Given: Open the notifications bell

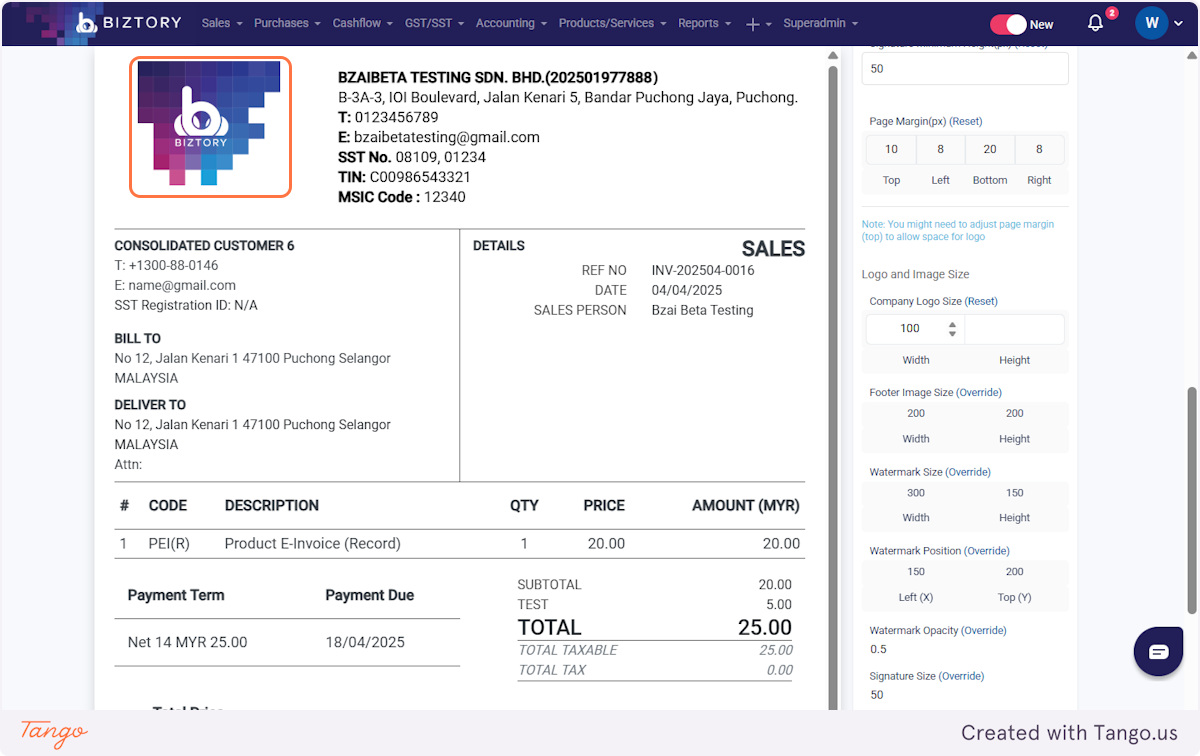Looking at the screenshot, I should point(1096,23).
